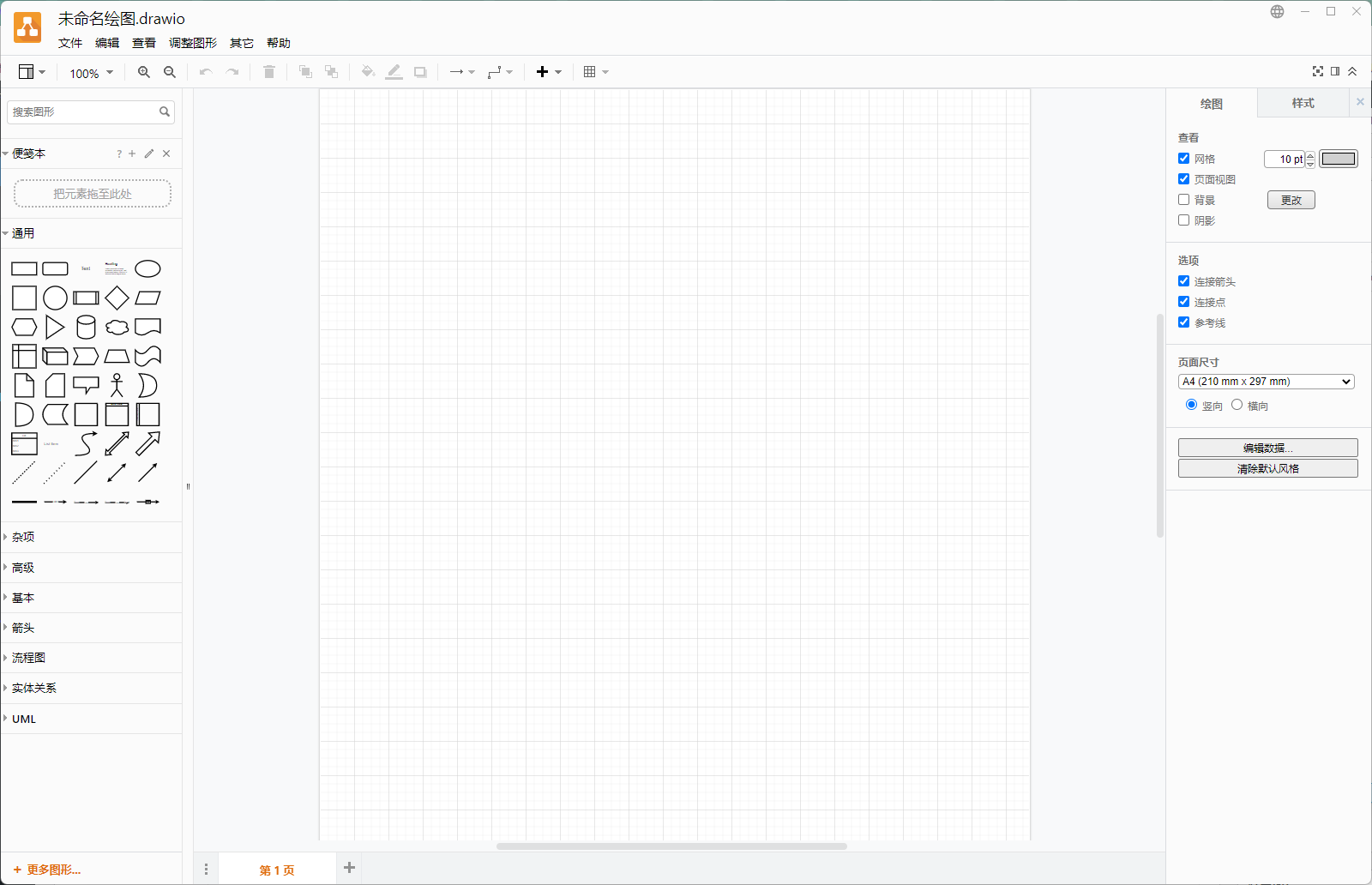Screen dimensions: 1372x885
Task: Select the ellipse shape in the shapes panel
Action: pos(147,268)
